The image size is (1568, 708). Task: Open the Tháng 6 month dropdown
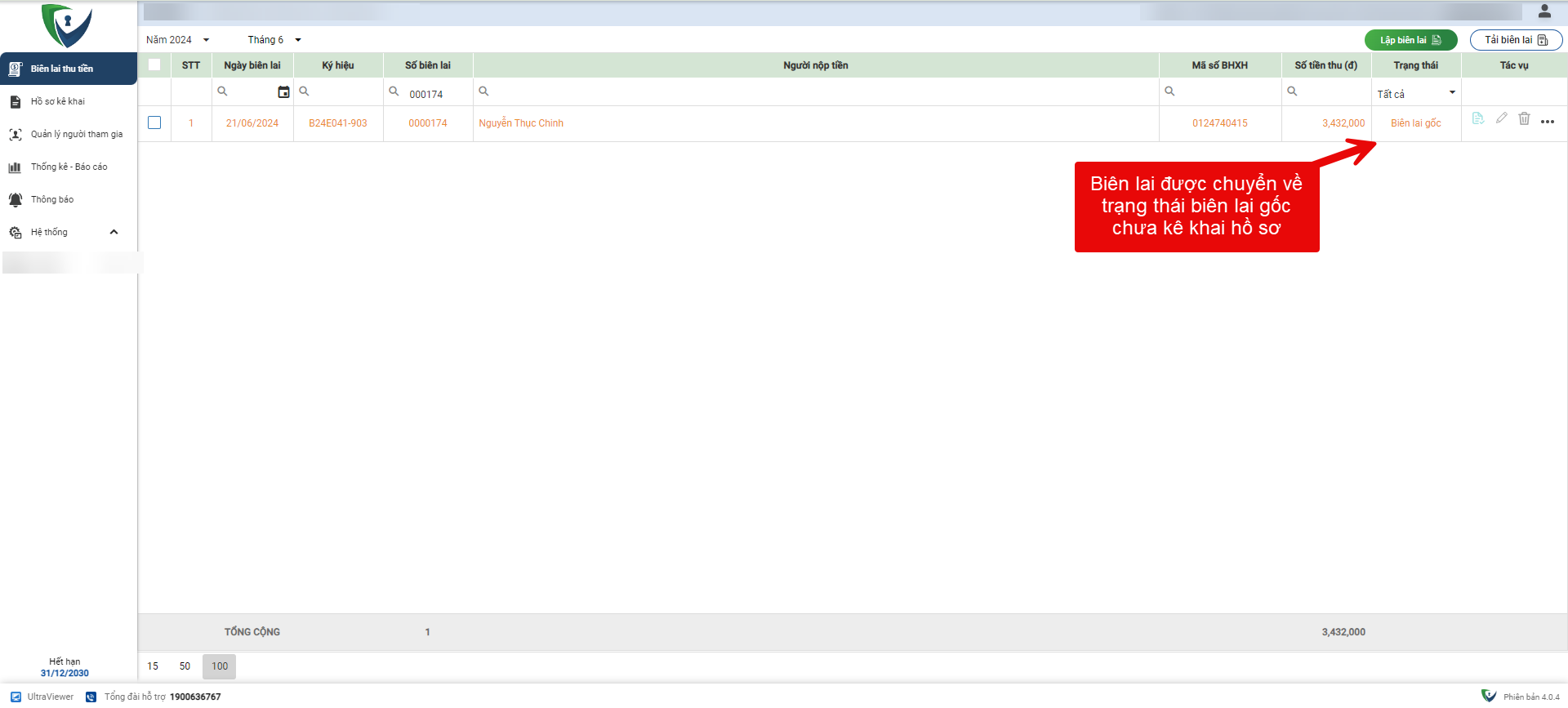(274, 40)
